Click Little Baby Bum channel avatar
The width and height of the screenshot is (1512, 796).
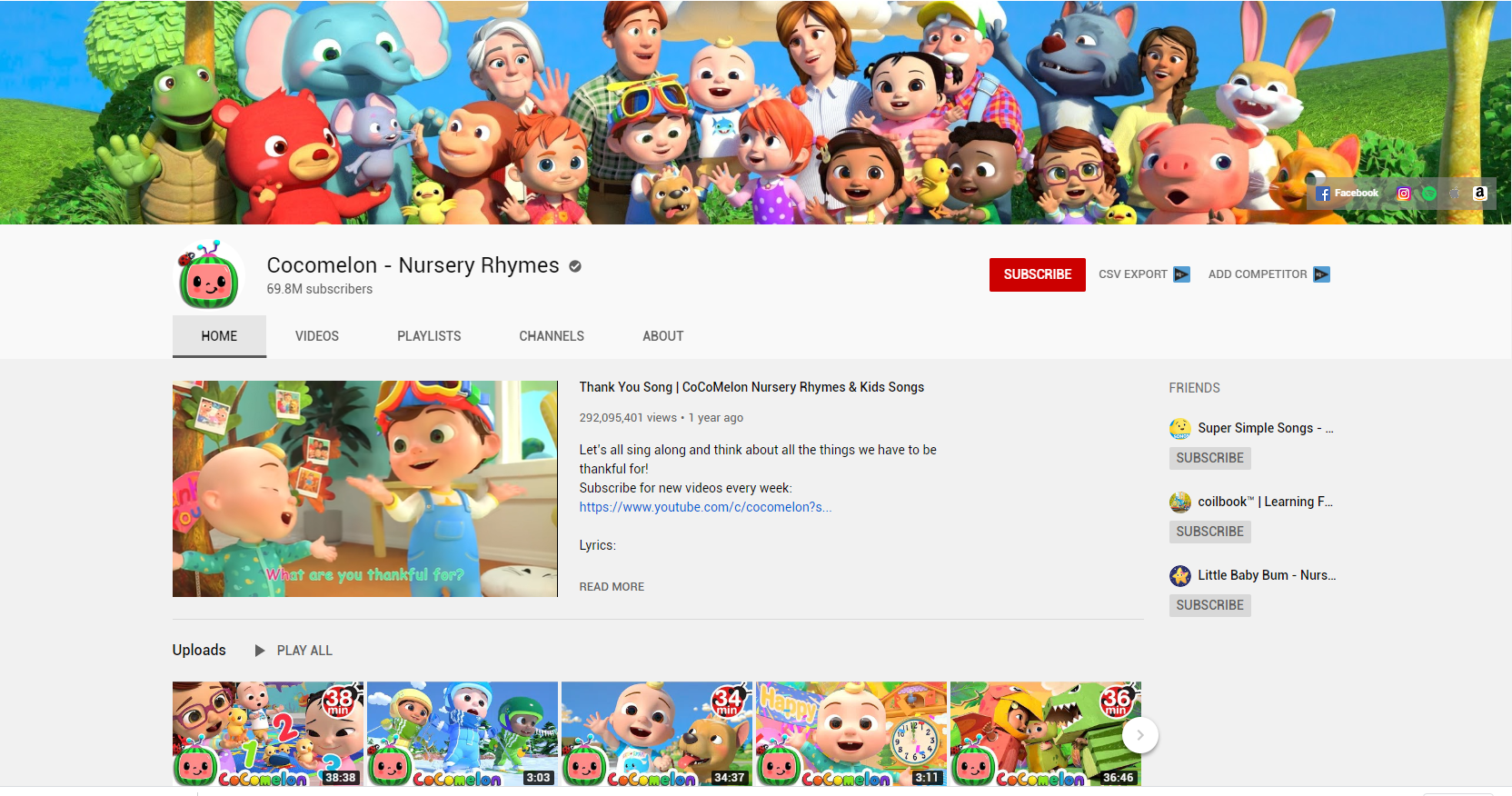coord(1180,575)
